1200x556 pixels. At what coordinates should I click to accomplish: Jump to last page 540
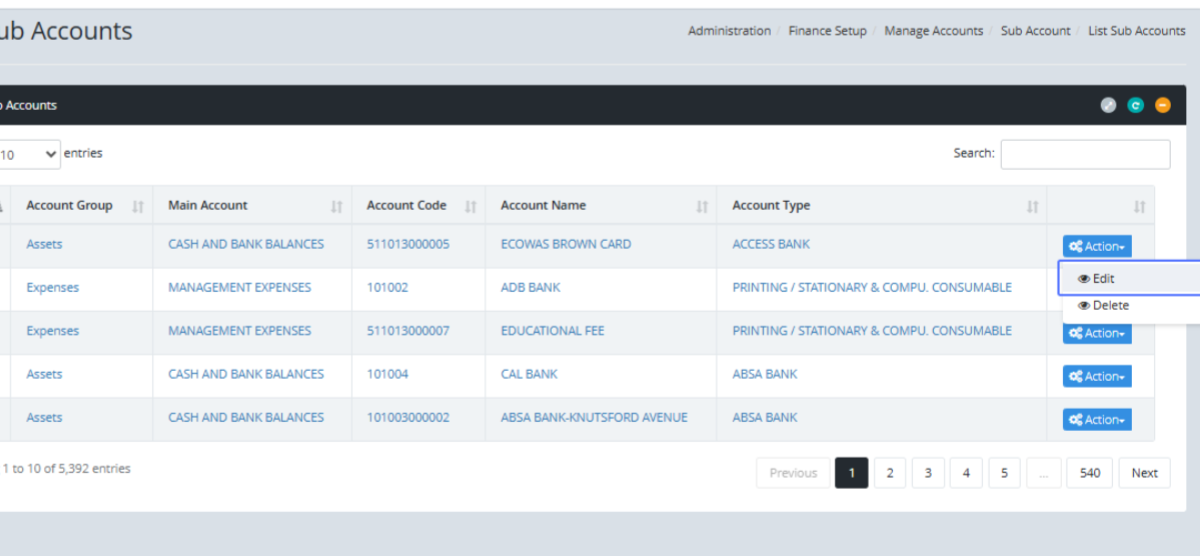tap(1089, 473)
